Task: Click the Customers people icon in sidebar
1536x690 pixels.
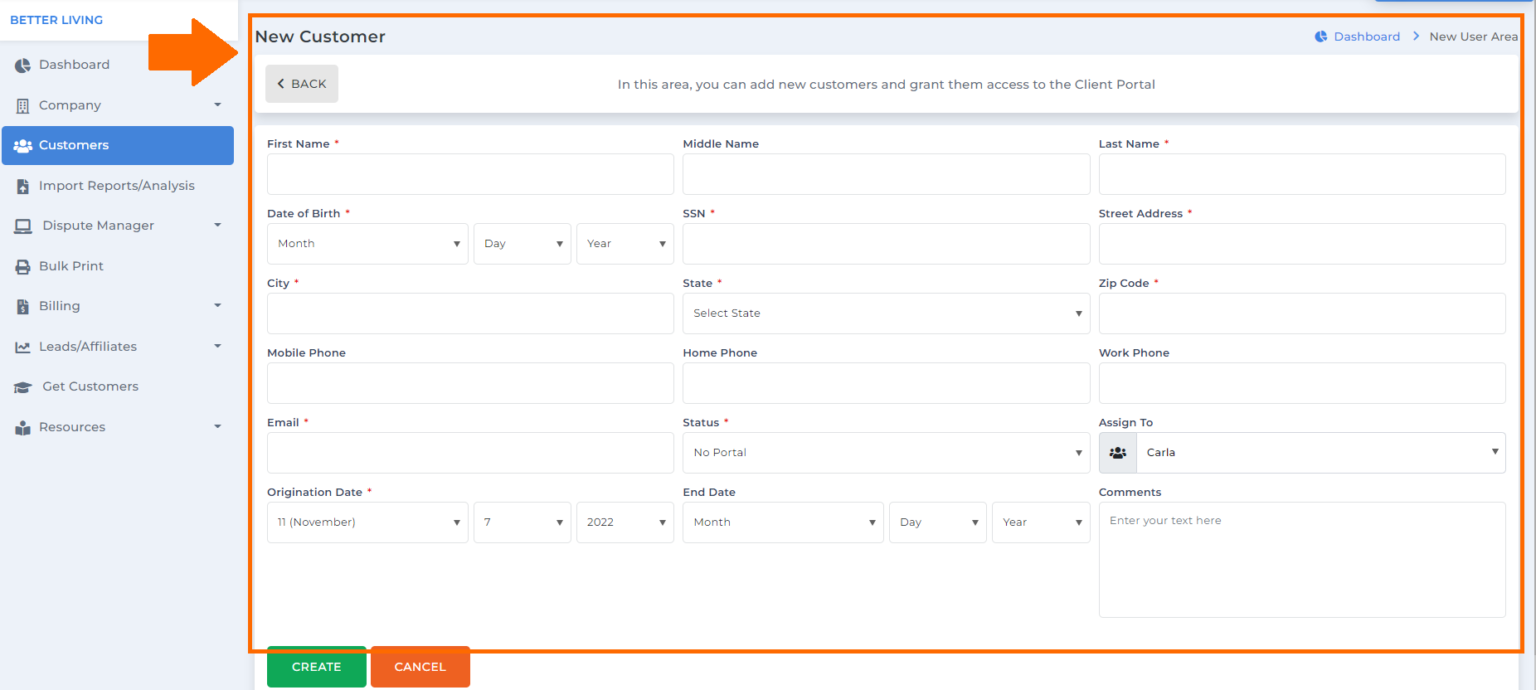Action: tap(22, 145)
